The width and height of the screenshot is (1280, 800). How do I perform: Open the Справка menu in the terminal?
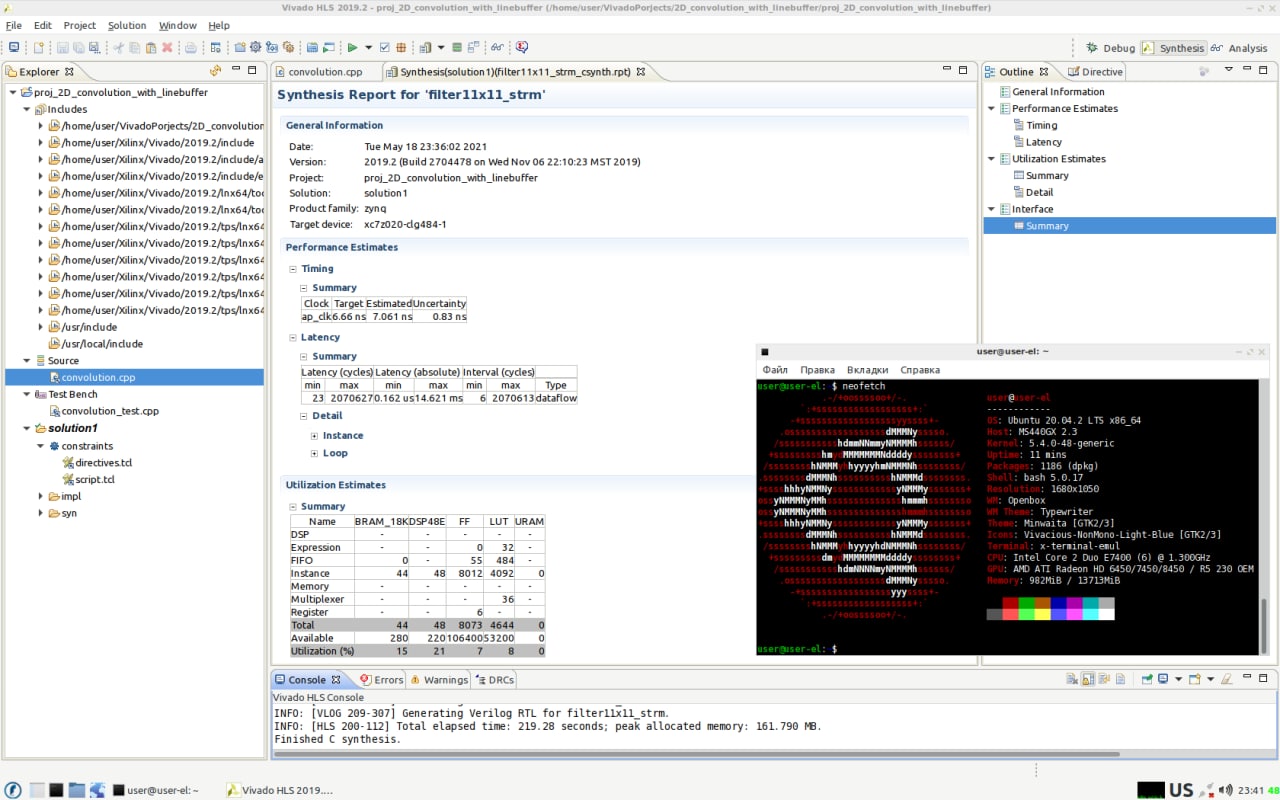pyautogui.click(x=920, y=370)
